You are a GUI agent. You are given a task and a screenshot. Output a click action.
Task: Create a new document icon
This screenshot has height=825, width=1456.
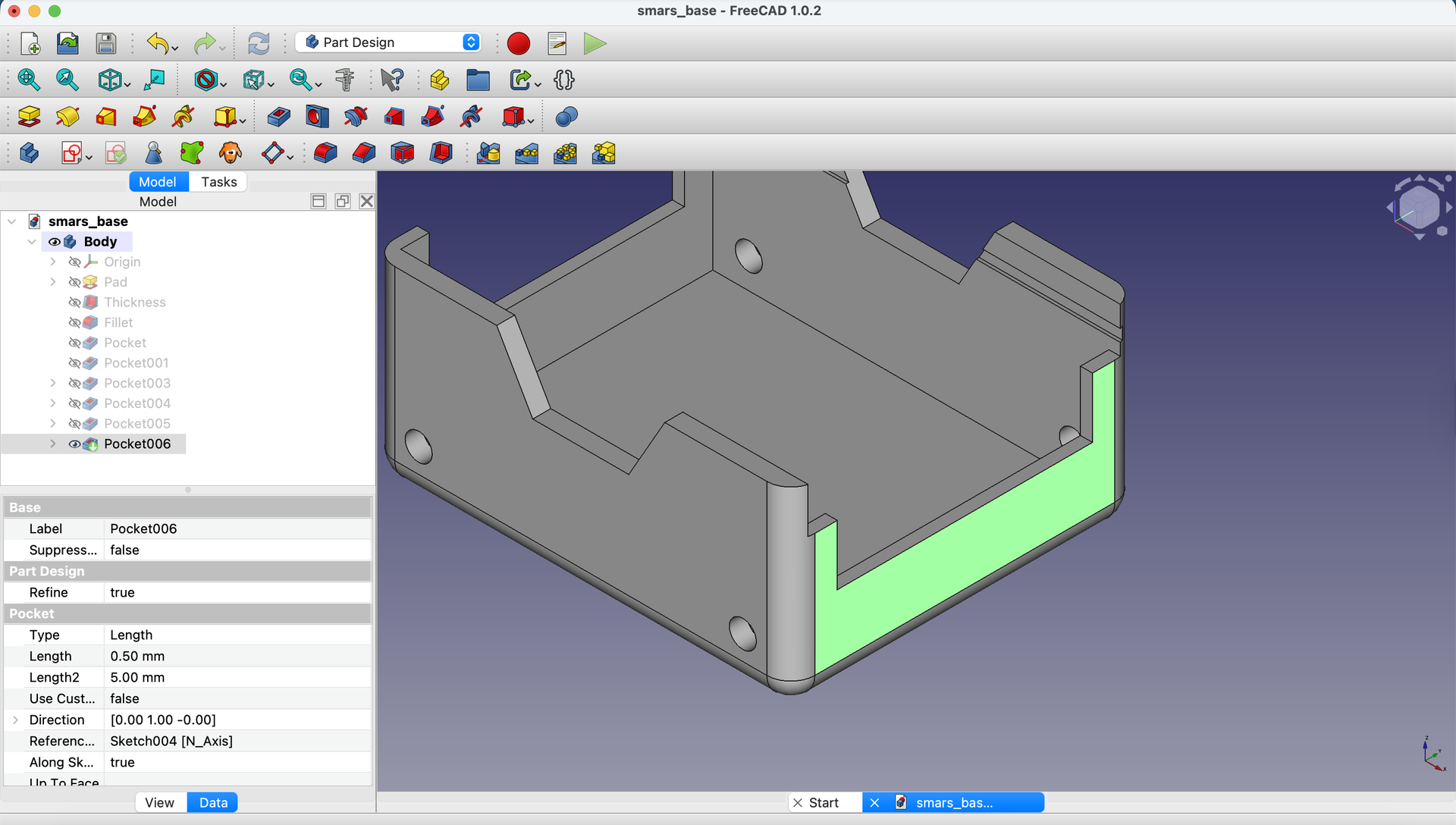pyautogui.click(x=30, y=43)
